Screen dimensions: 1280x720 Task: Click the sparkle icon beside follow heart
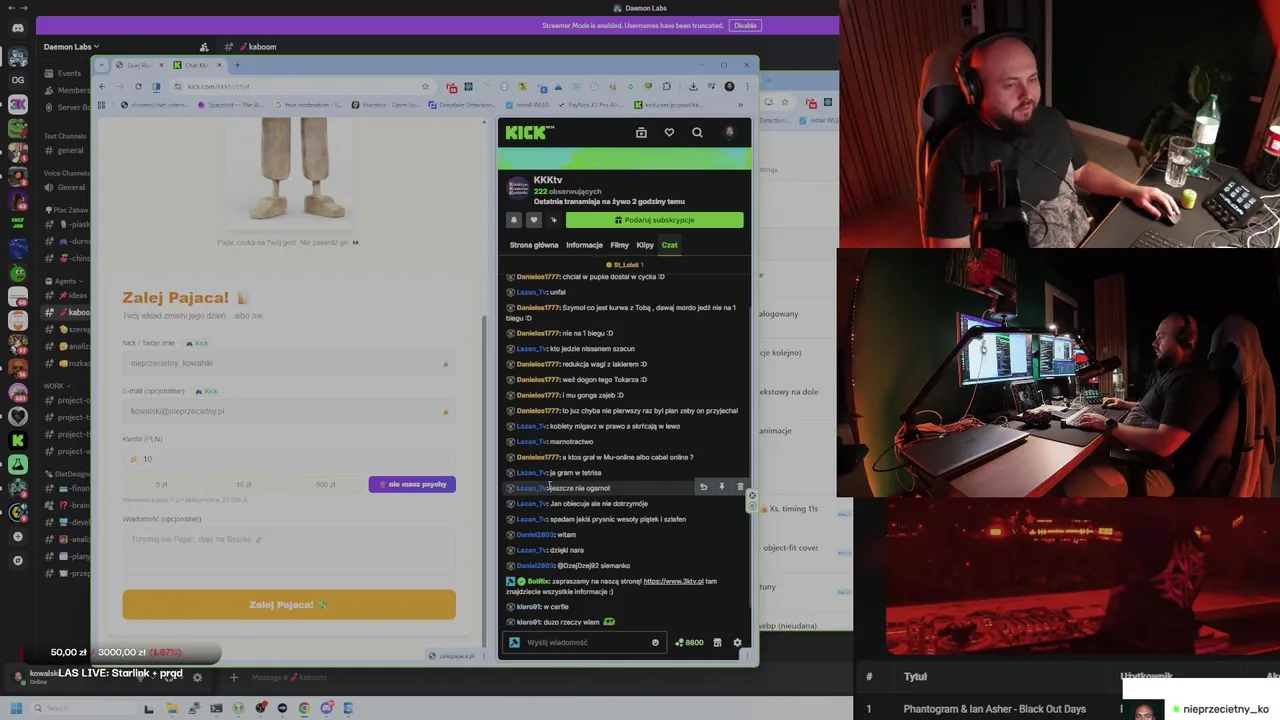[553, 220]
